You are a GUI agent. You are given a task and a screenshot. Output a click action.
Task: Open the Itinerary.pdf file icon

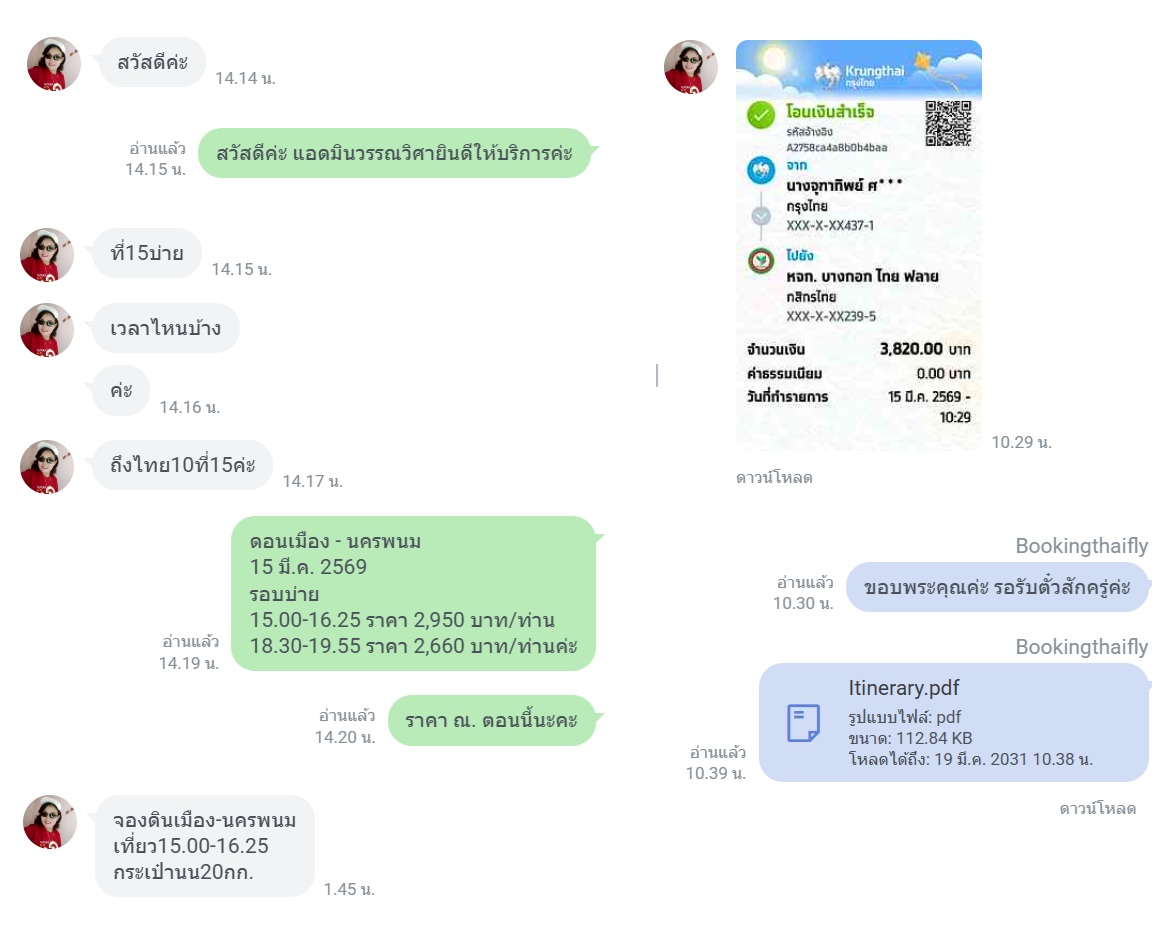click(x=802, y=723)
